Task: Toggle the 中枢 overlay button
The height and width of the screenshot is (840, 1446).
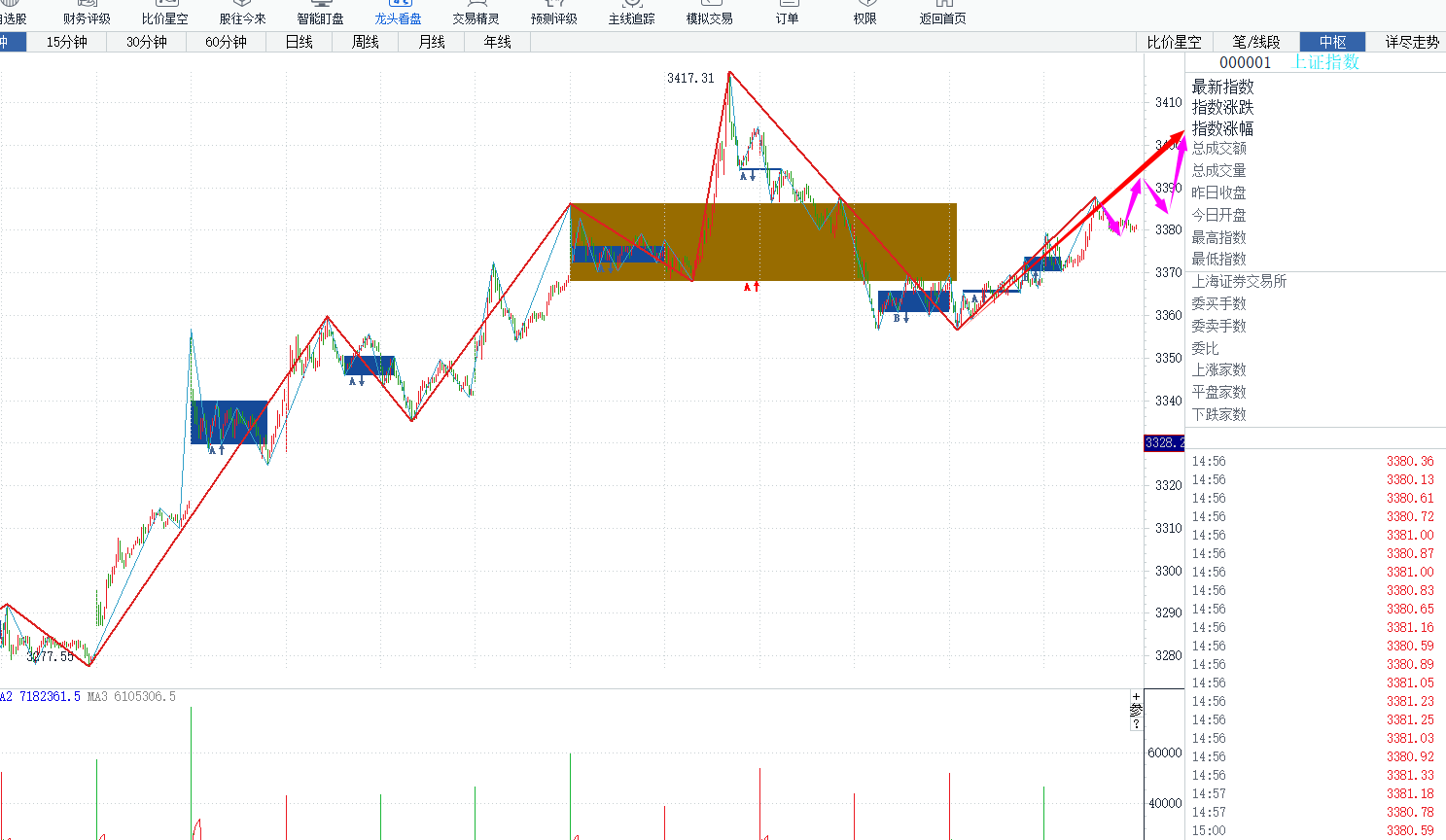Action: (1332, 42)
